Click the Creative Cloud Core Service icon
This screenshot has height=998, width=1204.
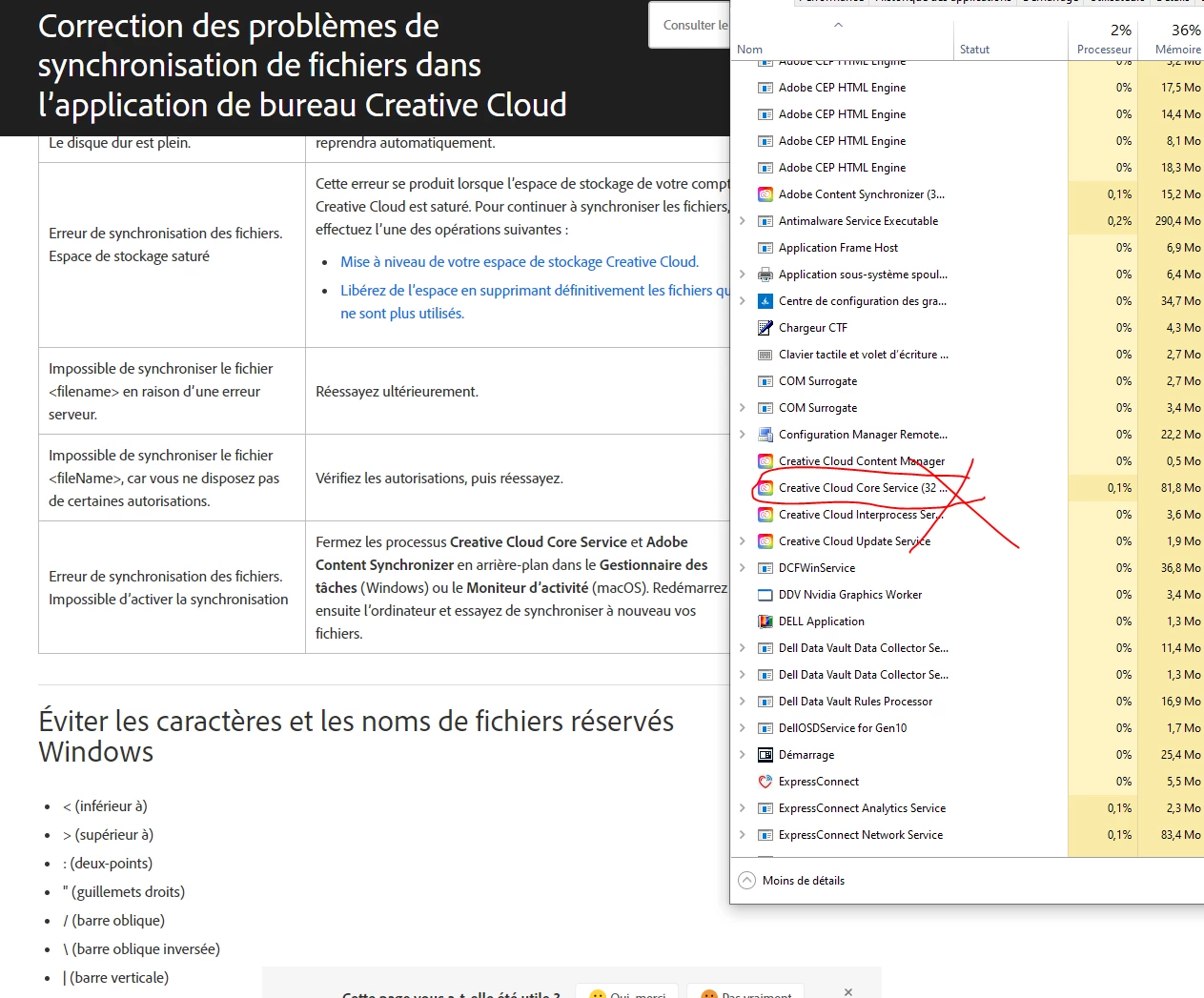tap(765, 488)
